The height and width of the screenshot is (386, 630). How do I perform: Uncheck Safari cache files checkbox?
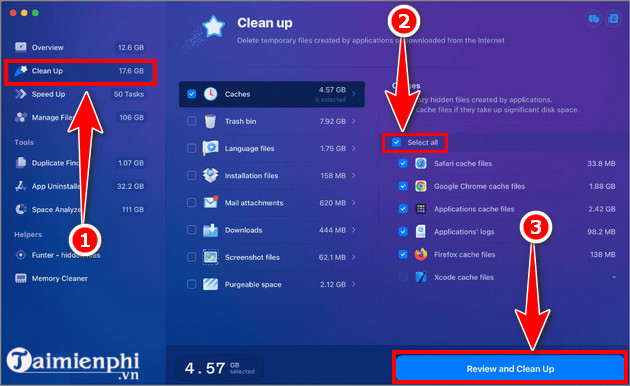coord(403,163)
